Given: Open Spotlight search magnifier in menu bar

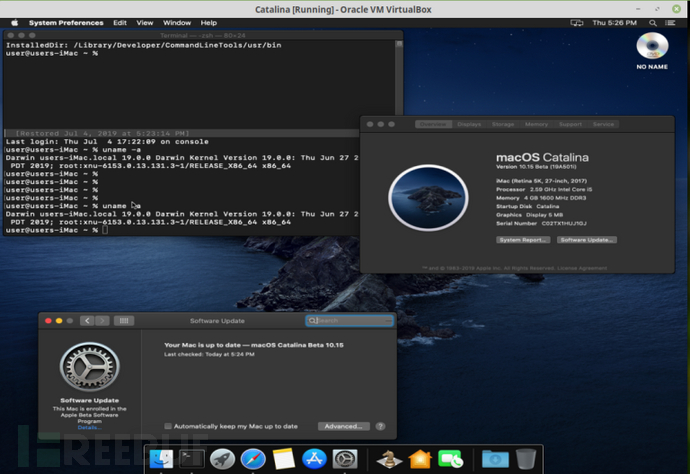Looking at the screenshot, I should click(653, 23).
